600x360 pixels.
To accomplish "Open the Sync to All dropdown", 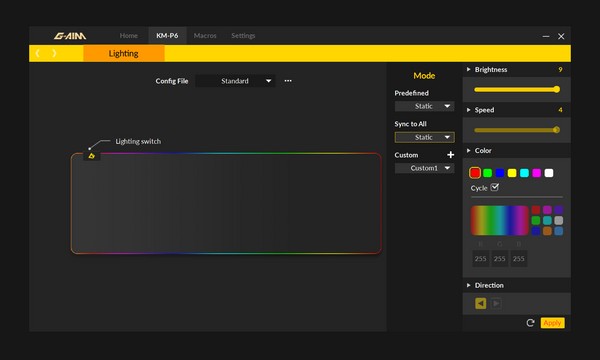I will 424,137.
